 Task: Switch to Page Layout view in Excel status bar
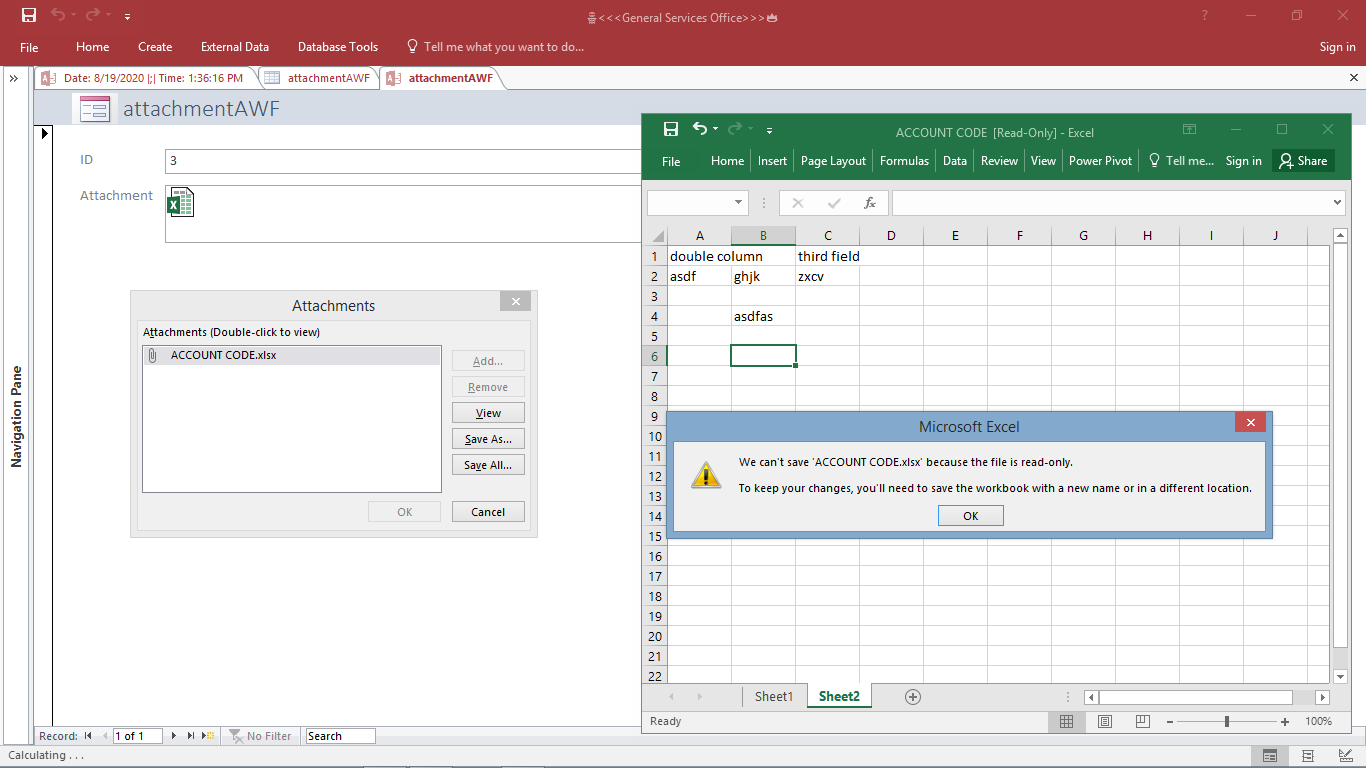click(x=1105, y=721)
